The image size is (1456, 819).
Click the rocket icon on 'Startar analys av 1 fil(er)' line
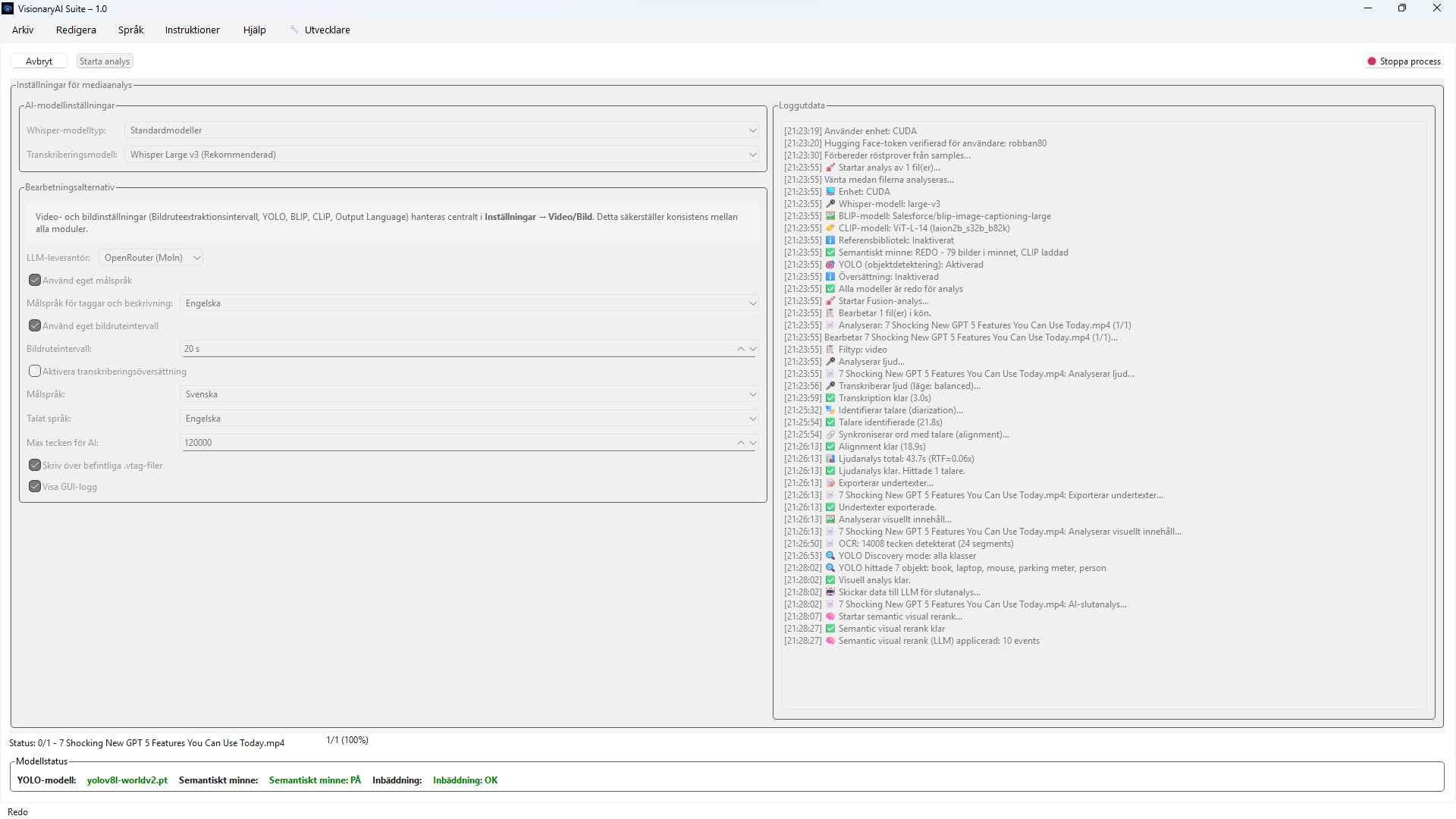tap(830, 168)
